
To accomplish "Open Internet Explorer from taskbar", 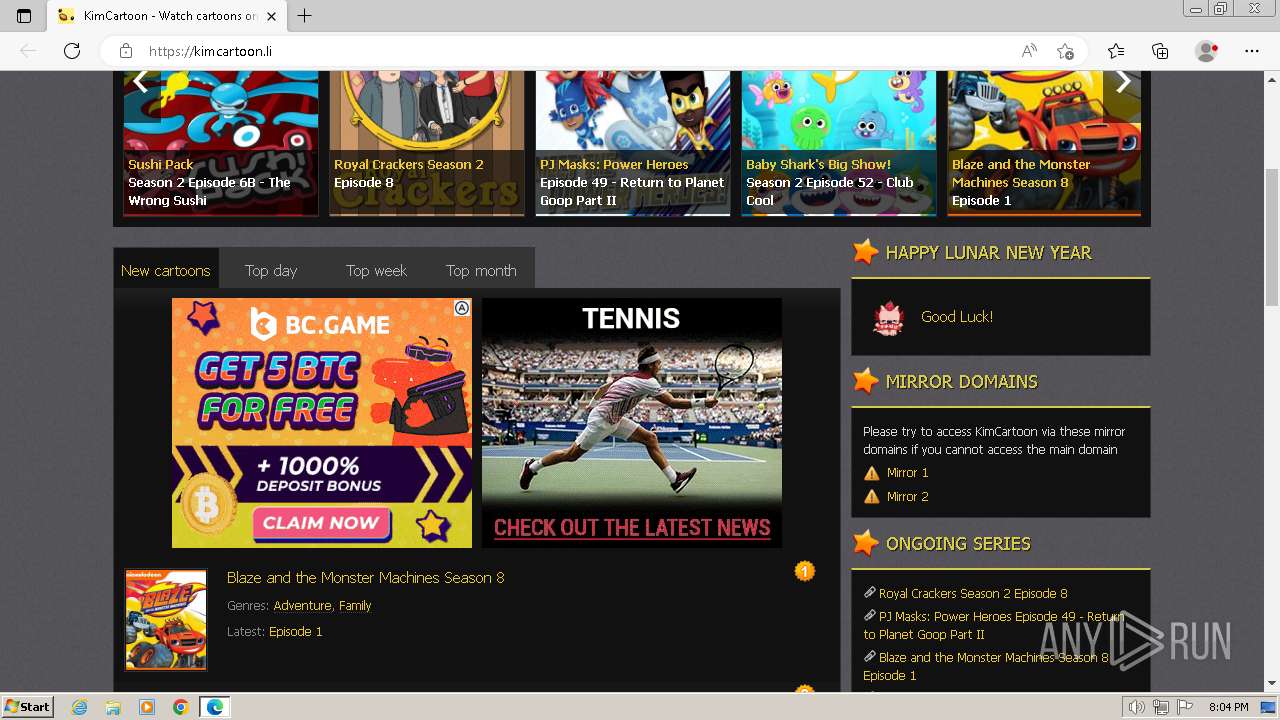I will [80, 707].
